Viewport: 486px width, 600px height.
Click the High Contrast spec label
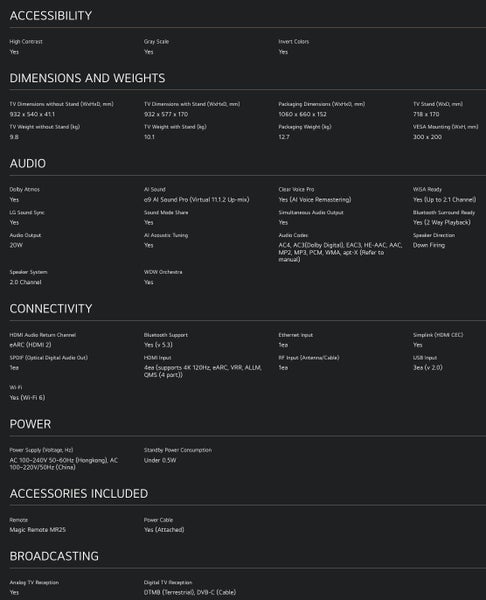point(26,41)
